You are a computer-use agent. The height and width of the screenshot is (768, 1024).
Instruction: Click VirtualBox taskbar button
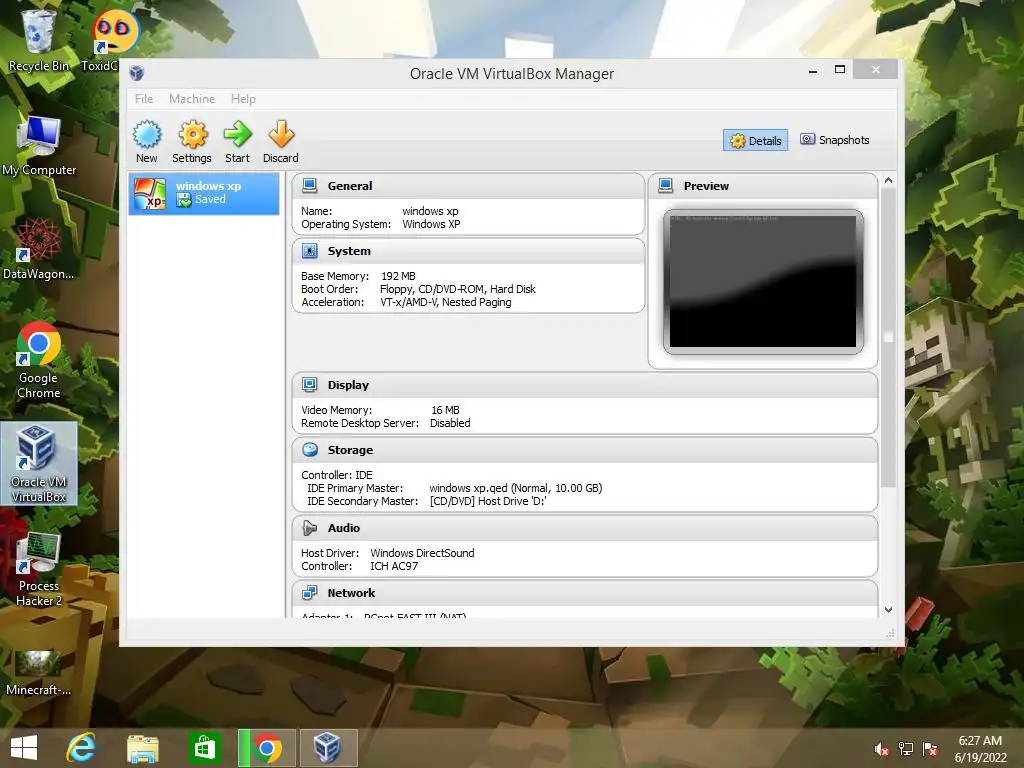tap(327, 748)
